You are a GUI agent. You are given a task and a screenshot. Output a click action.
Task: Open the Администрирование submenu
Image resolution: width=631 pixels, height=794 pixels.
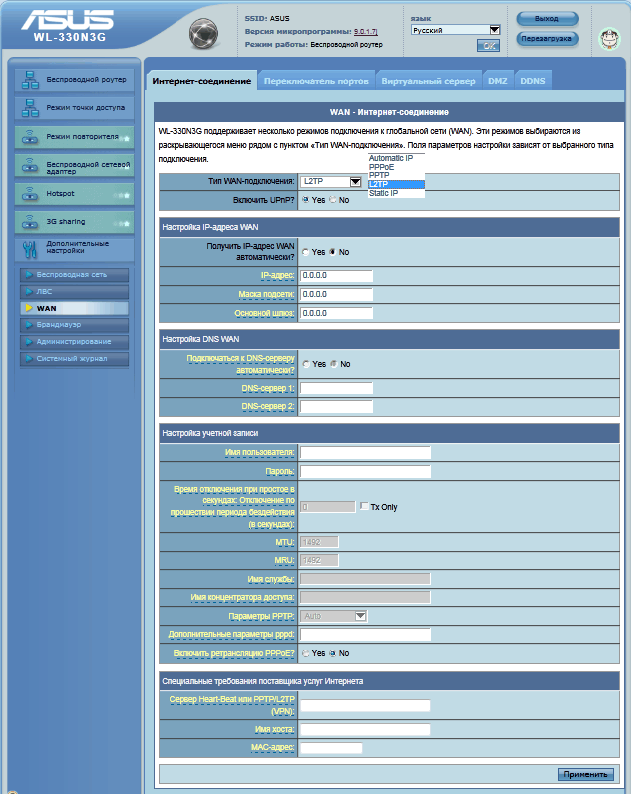[74, 342]
